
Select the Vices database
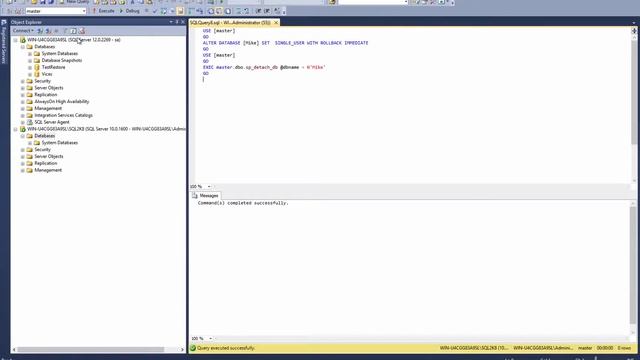(x=47, y=74)
